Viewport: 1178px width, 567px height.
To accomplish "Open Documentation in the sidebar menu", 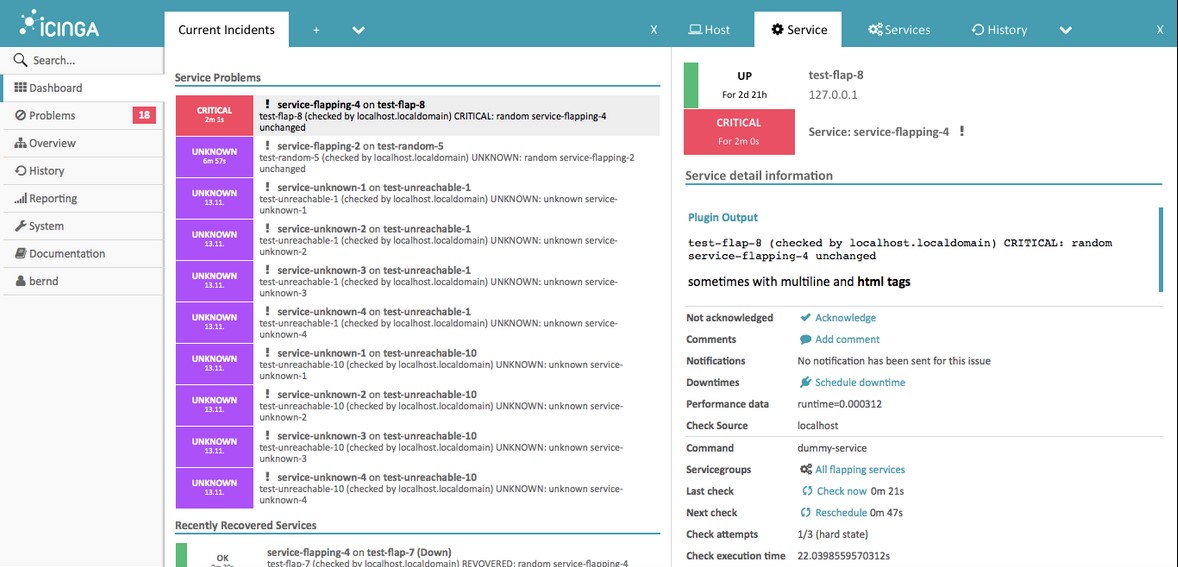I will point(83,254).
